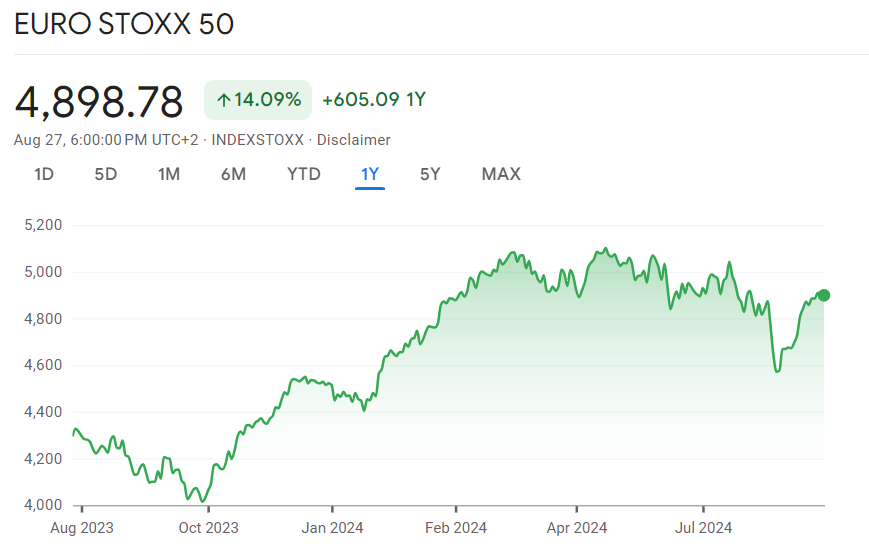
Task: Click the 4,200 y-axis label
Action: [x=43, y=458]
